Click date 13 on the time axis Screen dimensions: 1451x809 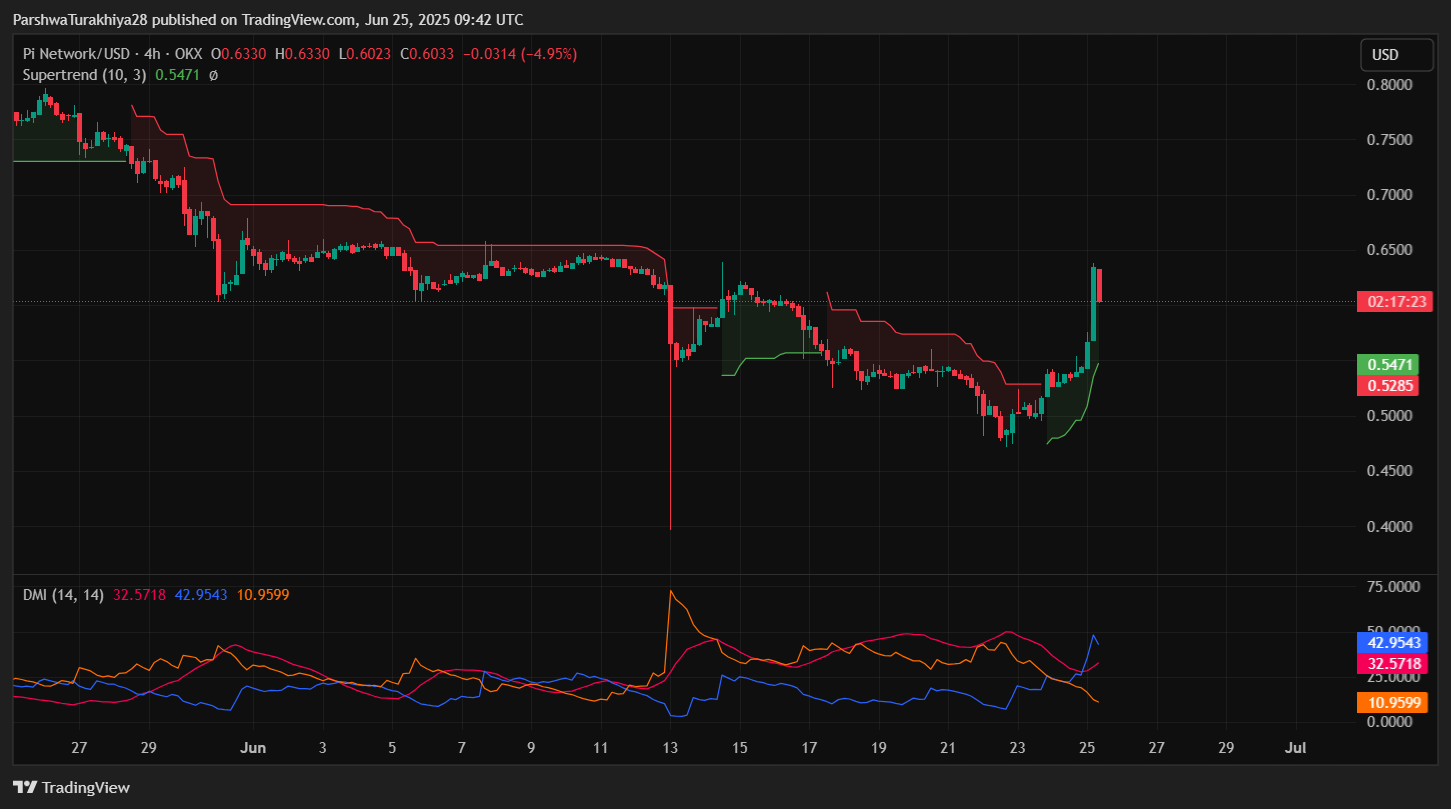click(670, 747)
